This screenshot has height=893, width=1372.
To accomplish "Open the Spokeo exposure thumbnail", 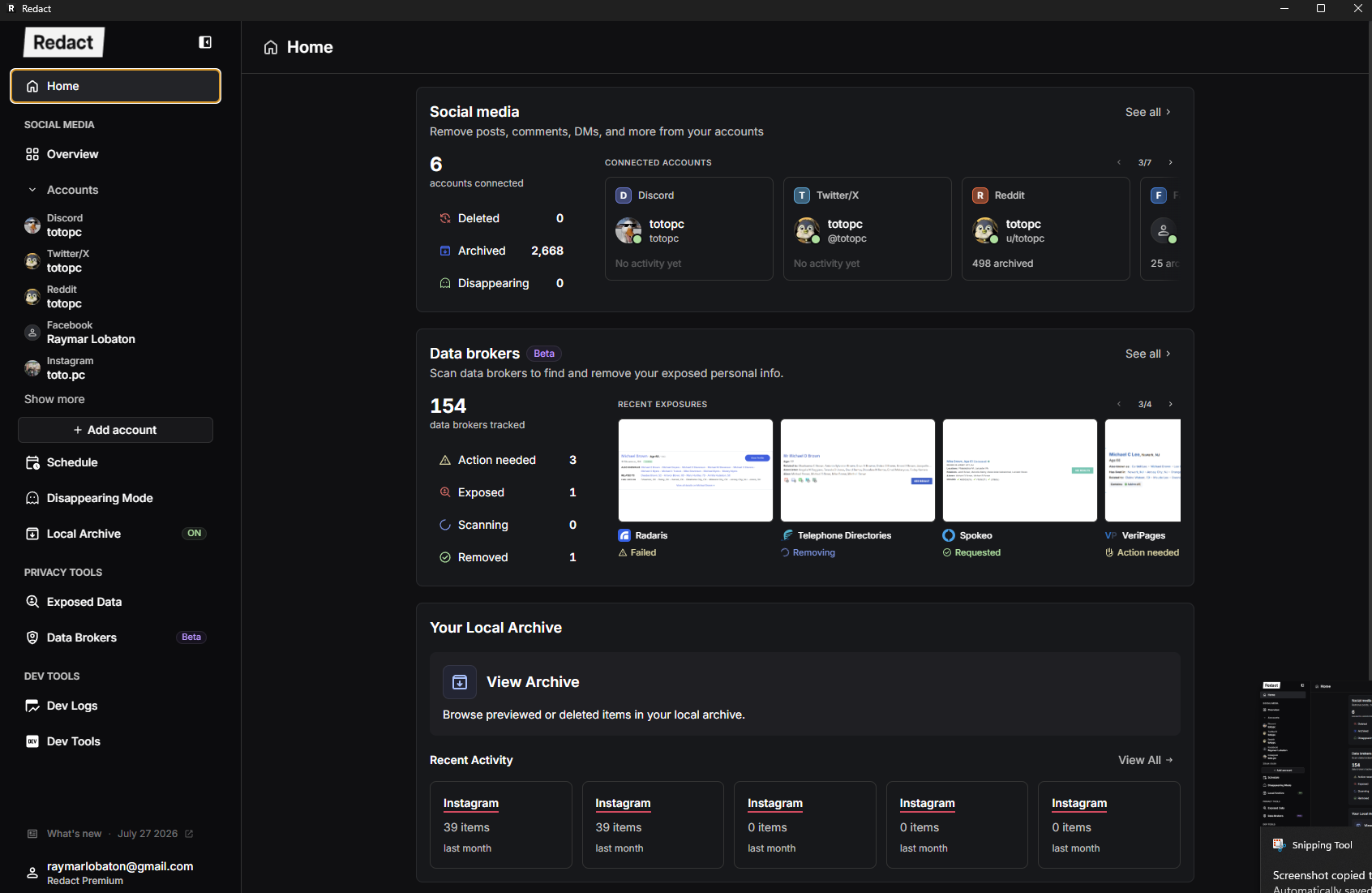I will (1020, 470).
